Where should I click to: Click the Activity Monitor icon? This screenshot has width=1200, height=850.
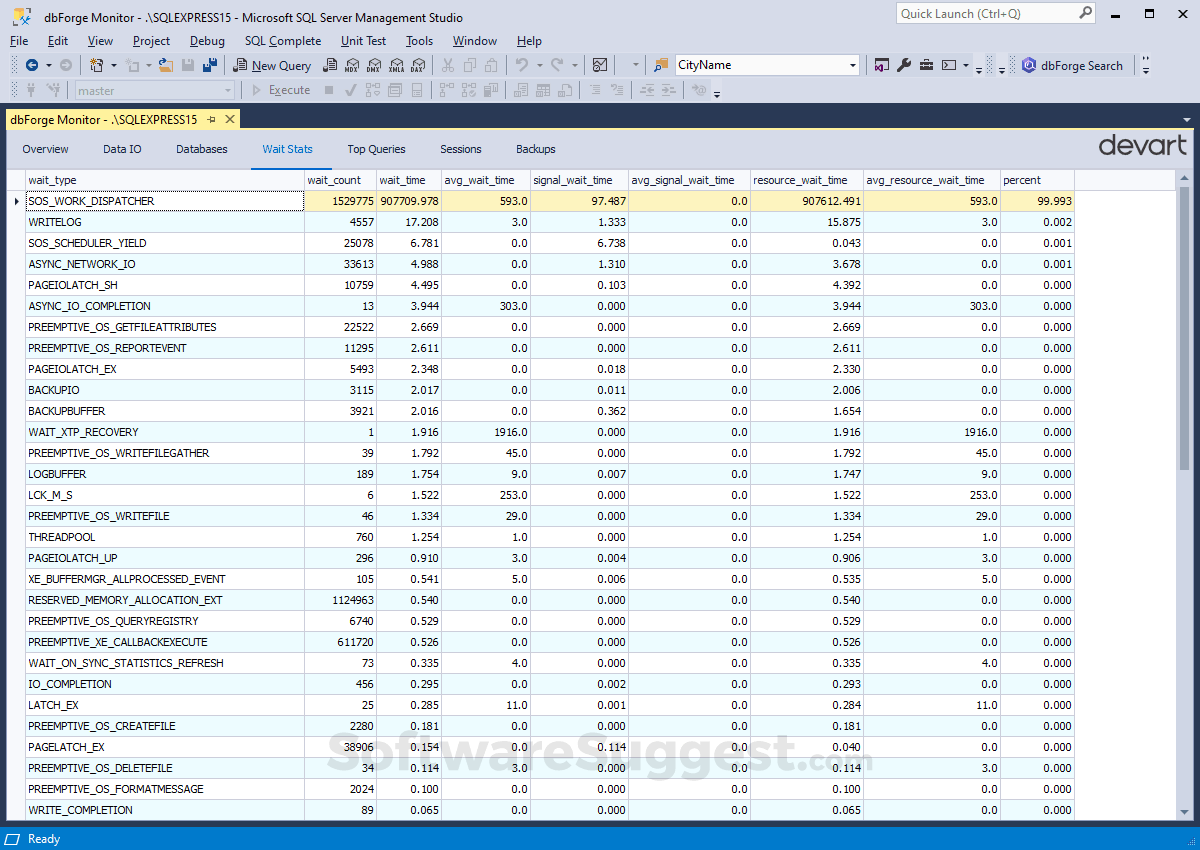point(600,65)
